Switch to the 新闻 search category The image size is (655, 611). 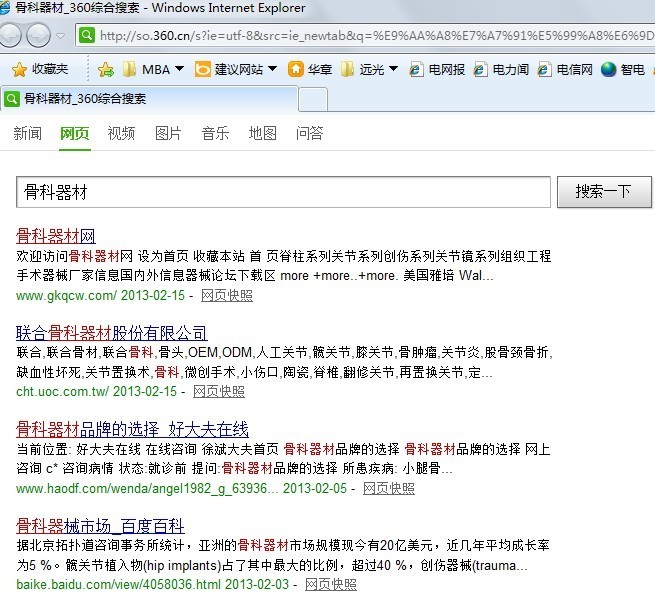pyautogui.click(x=28, y=134)
